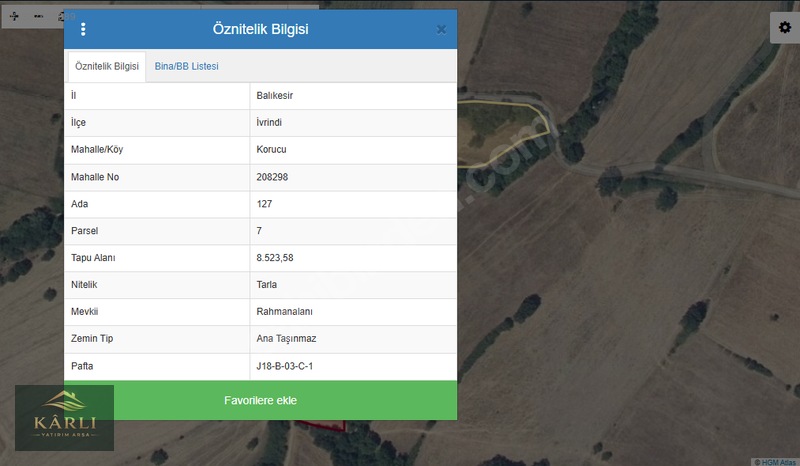Switch to the Bina/BB Listesi tab
The width and height of the screenshot is (800, 466).
186,66
